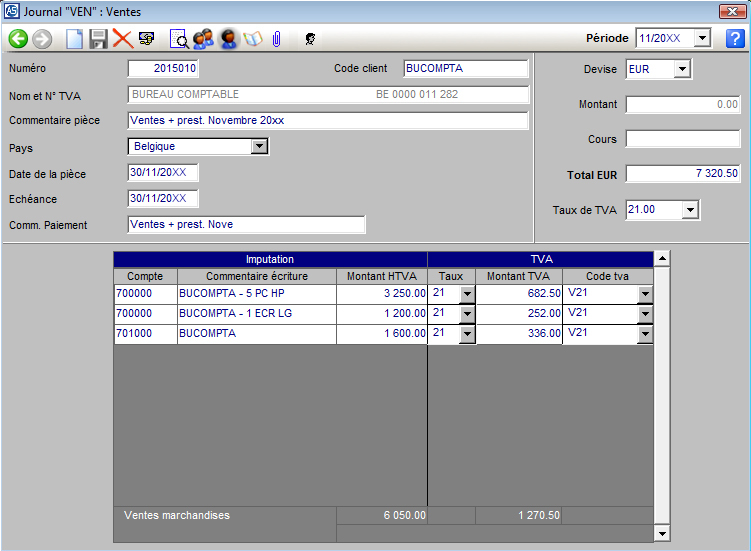Click the green back arrow icon
Image resolution: width=751 pixels, height=551 pixels.
(x=18, y=39)
